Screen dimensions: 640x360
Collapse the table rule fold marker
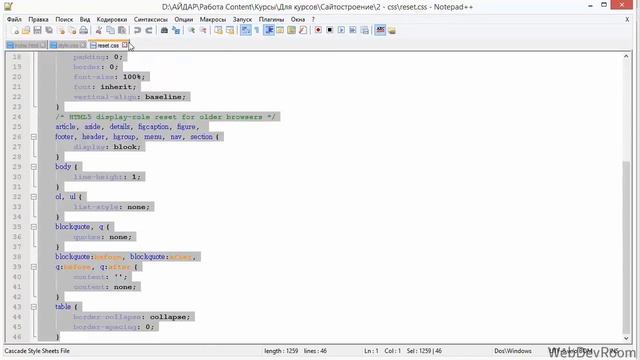point(34,307)
